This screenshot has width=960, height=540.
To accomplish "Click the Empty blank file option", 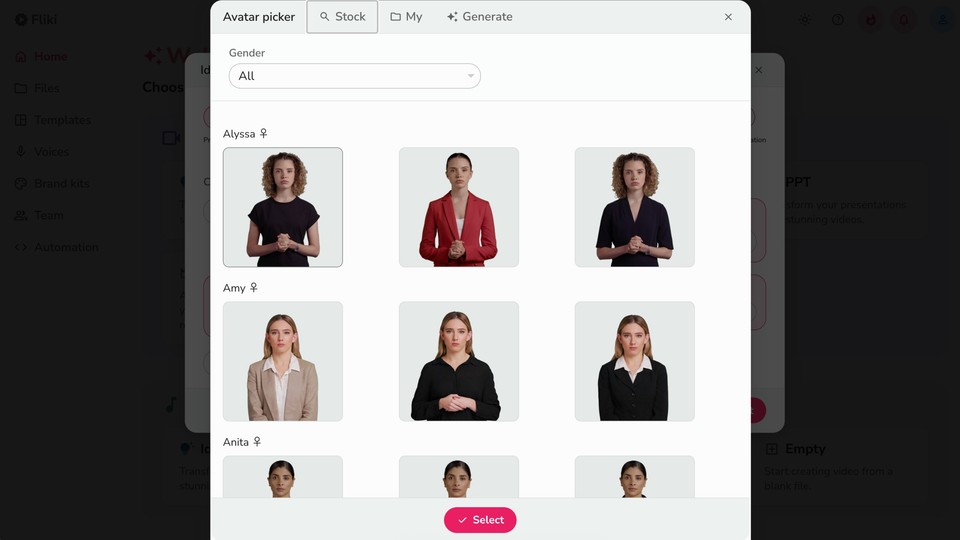I will pyautogui.click(x=842, y=467).
